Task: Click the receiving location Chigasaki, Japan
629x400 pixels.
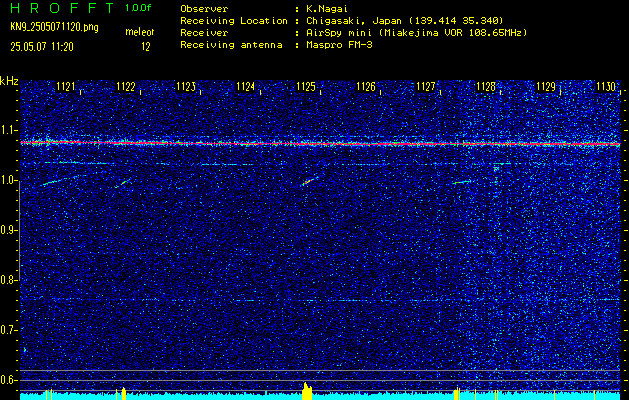Action: 353,21
